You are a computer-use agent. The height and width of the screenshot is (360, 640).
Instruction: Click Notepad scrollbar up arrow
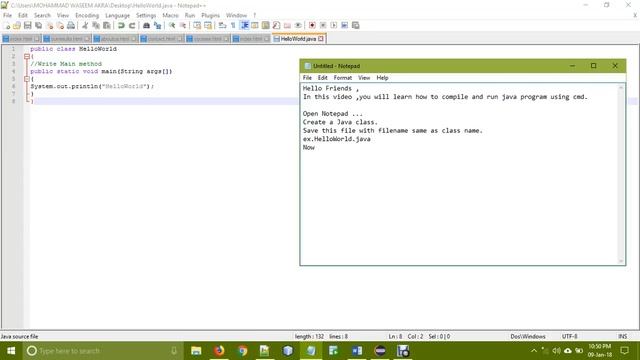(621, 87)
